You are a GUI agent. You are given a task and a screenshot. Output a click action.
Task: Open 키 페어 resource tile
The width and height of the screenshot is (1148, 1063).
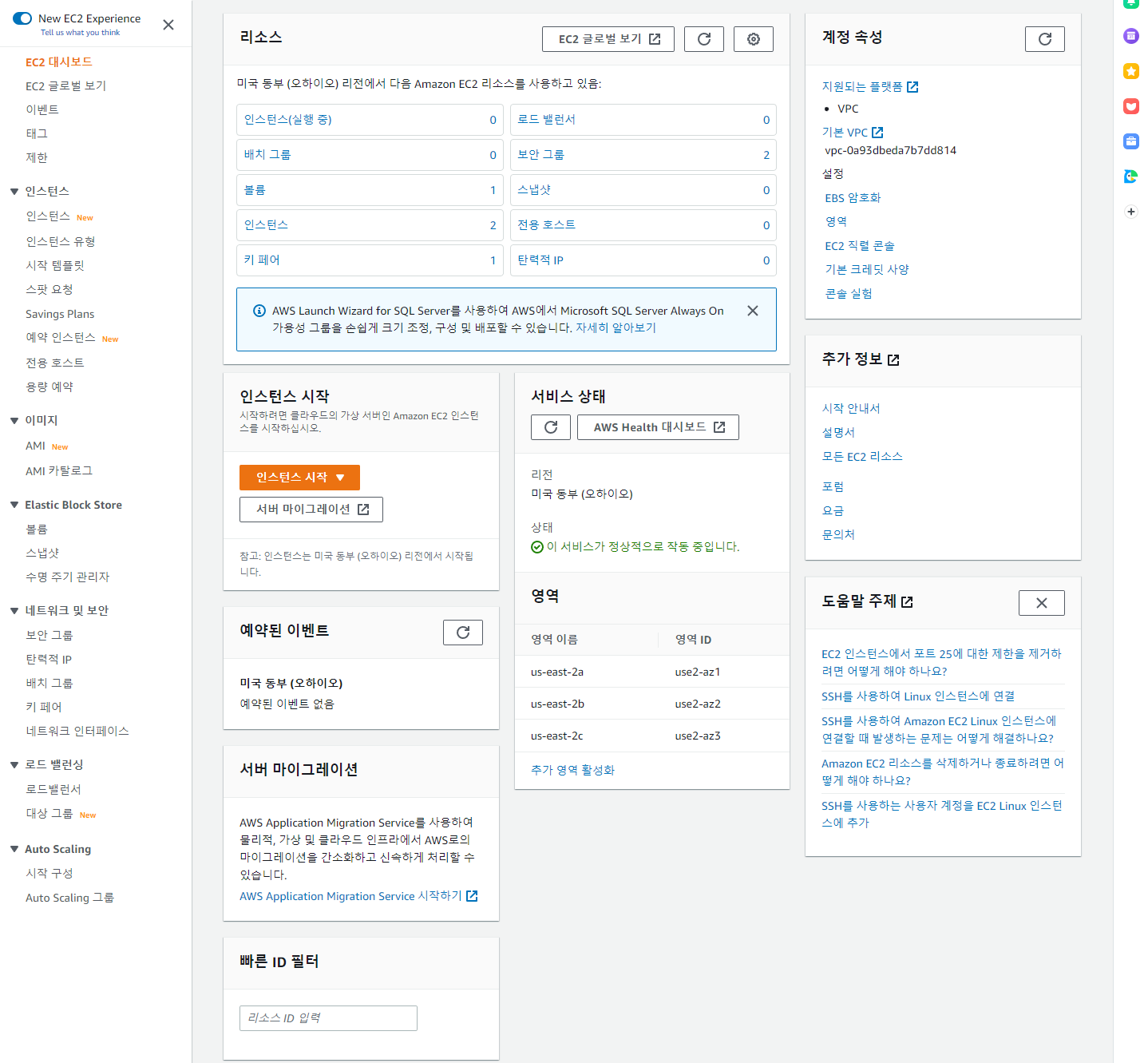(x=370, y=260)
